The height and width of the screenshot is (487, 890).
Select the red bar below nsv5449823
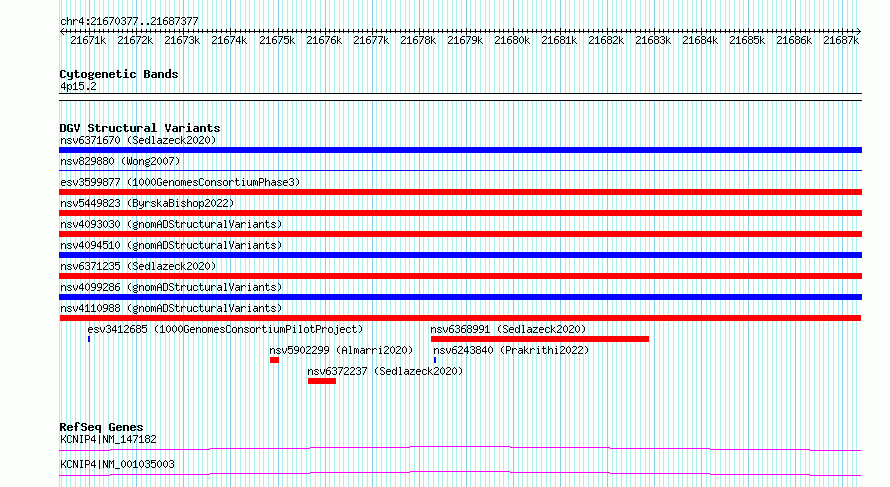tap(460, 213)
